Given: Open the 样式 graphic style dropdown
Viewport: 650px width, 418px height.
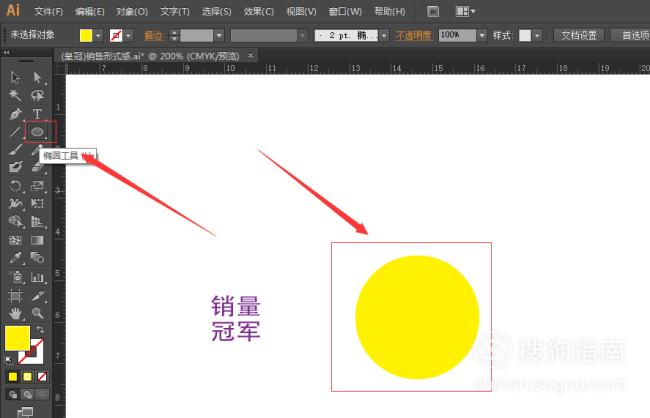Looking at the screenshot, I should tap(537, 36).
